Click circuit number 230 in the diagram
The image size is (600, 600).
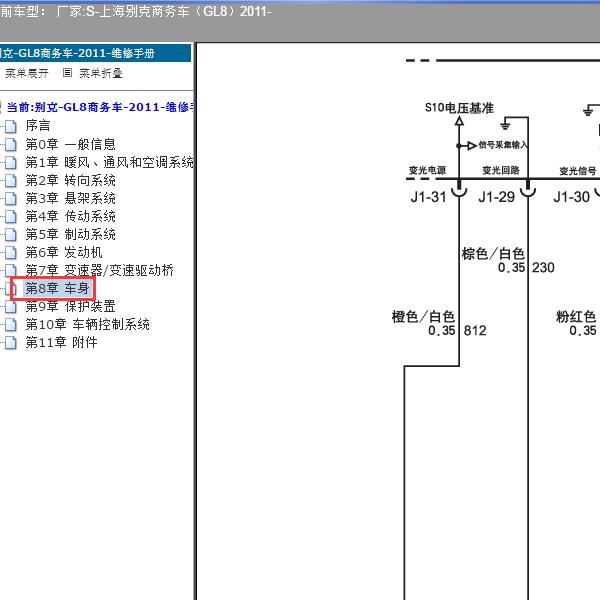coord(543,267)
